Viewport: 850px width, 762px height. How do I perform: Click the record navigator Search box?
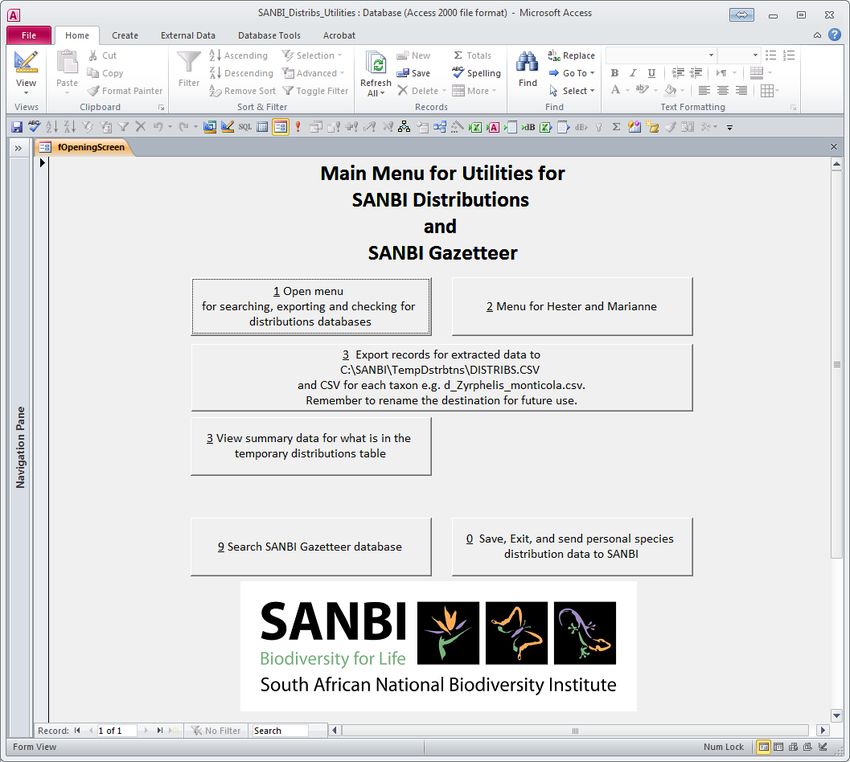(280, 731)
